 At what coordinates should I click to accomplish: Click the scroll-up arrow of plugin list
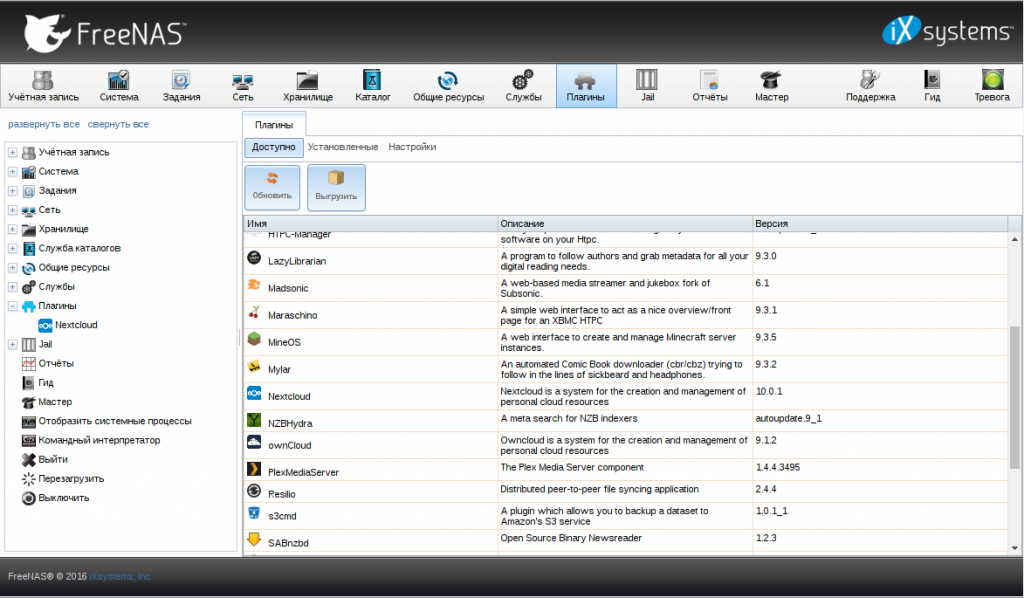(x=1014, y=240)
